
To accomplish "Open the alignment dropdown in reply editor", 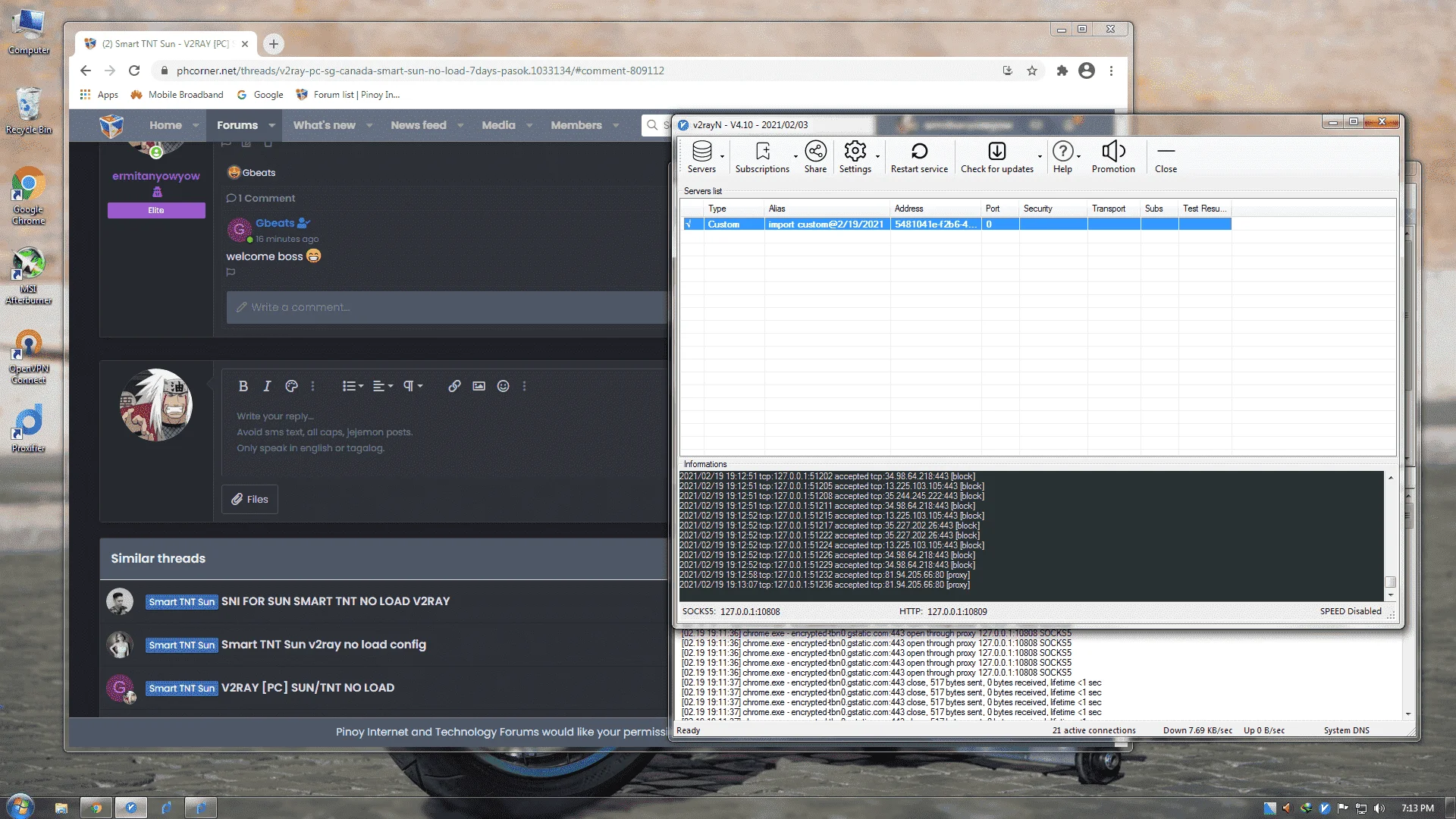I will [383, 386].
